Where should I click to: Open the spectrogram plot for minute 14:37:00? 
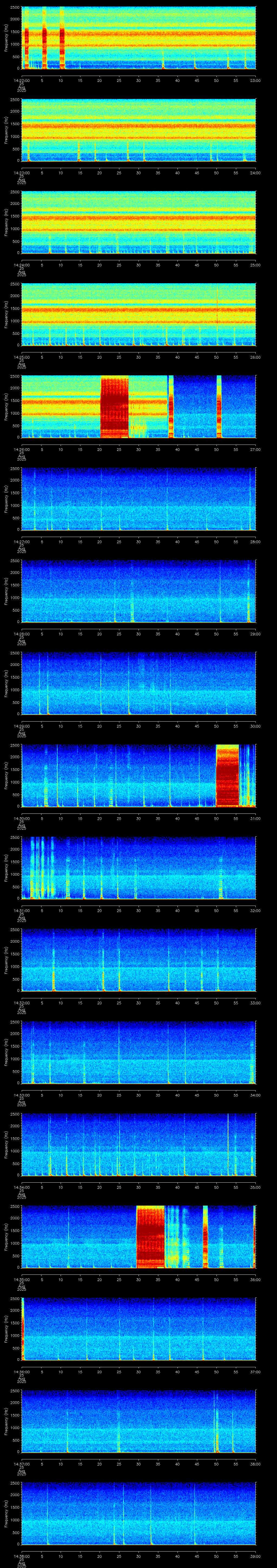pyautogui.click(x=139, y=1421)
